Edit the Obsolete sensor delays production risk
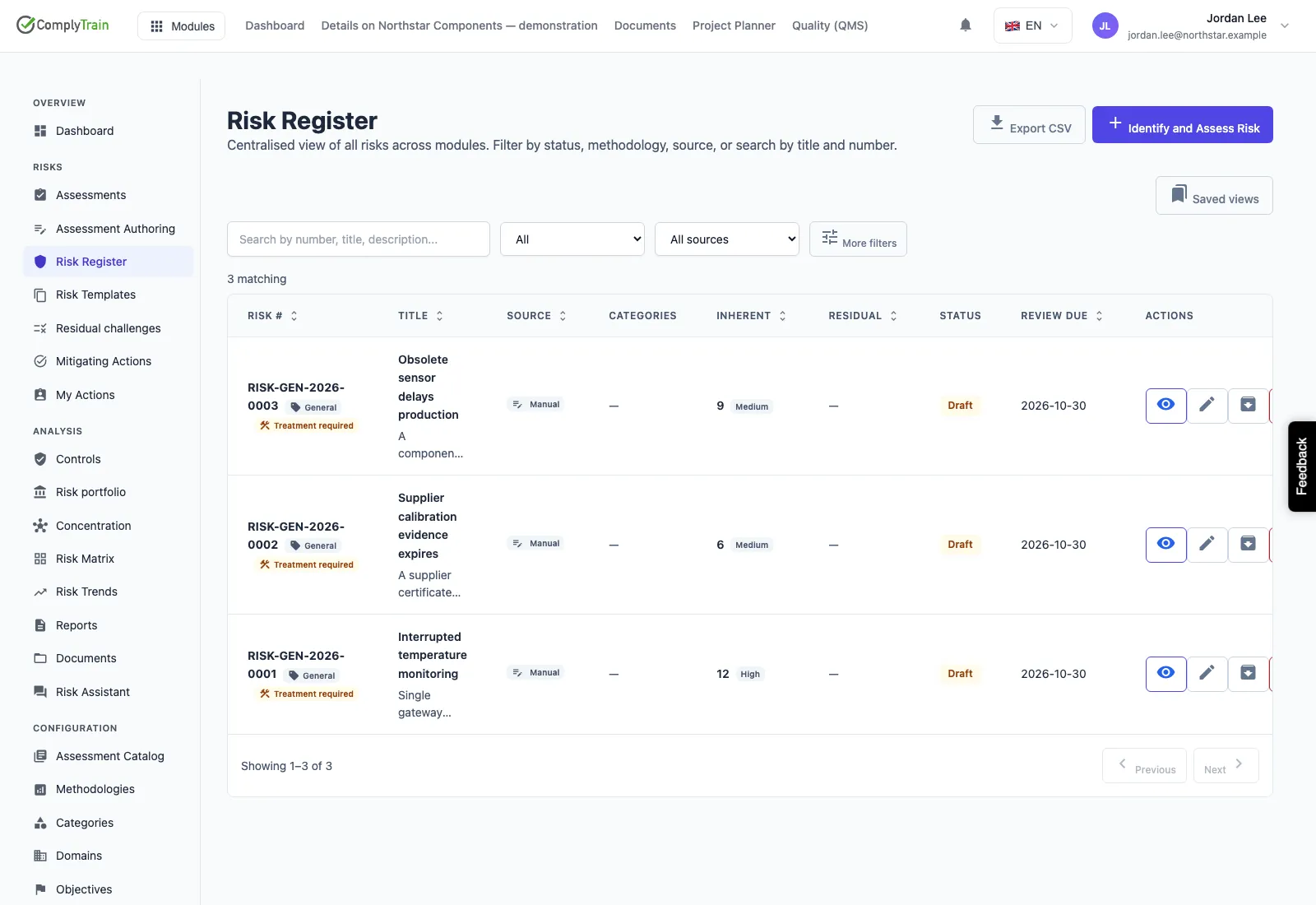The height and width of the screenshot is (905, 1316). 1207,406
